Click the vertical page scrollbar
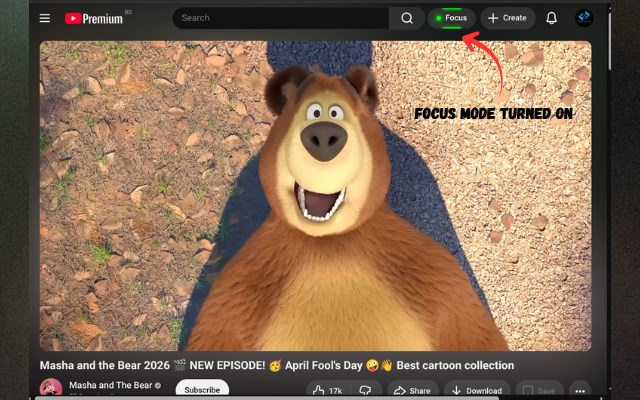 tap(610, 41)
